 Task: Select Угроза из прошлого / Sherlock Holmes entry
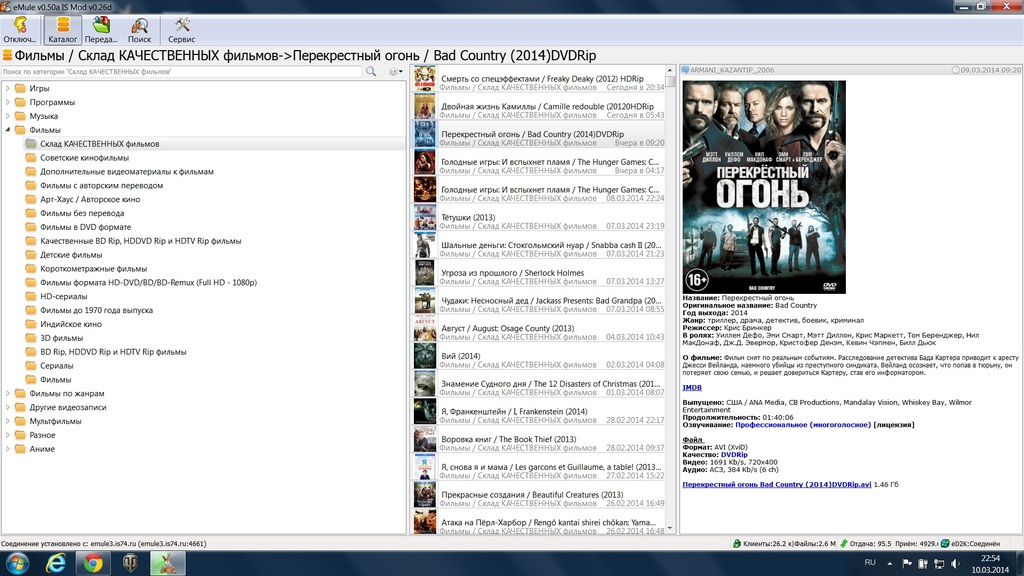(x=539, y=274)
